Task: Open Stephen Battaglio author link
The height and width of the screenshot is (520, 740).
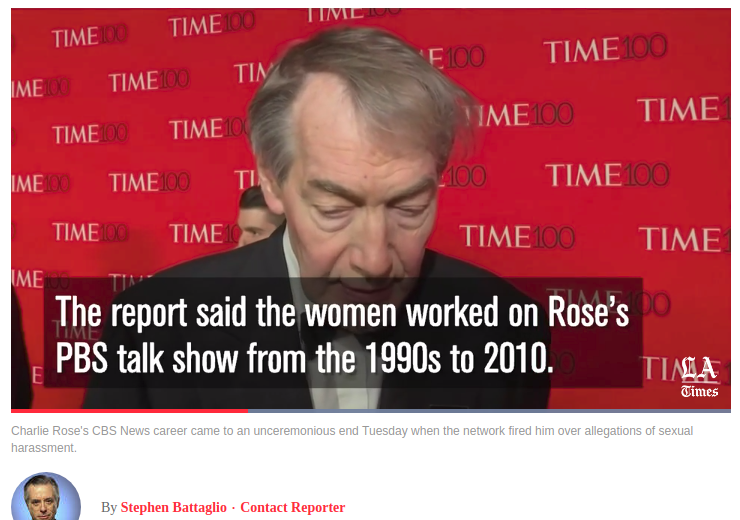Action: click(173, 507)
